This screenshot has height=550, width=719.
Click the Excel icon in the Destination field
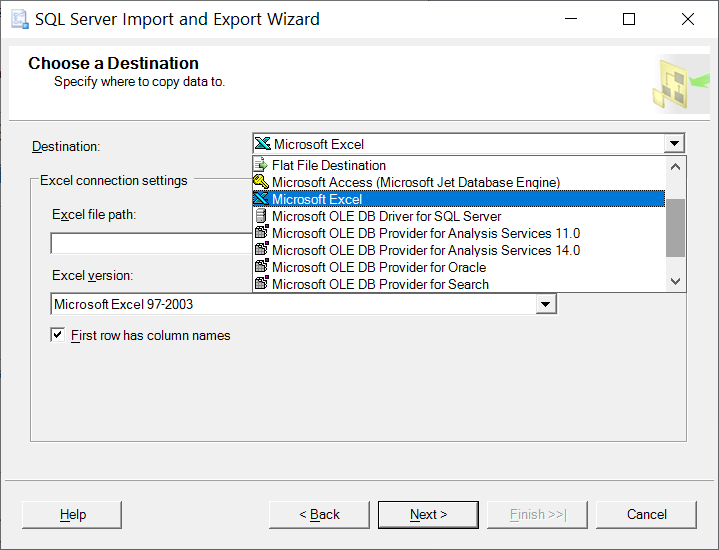tap(262, 144)
